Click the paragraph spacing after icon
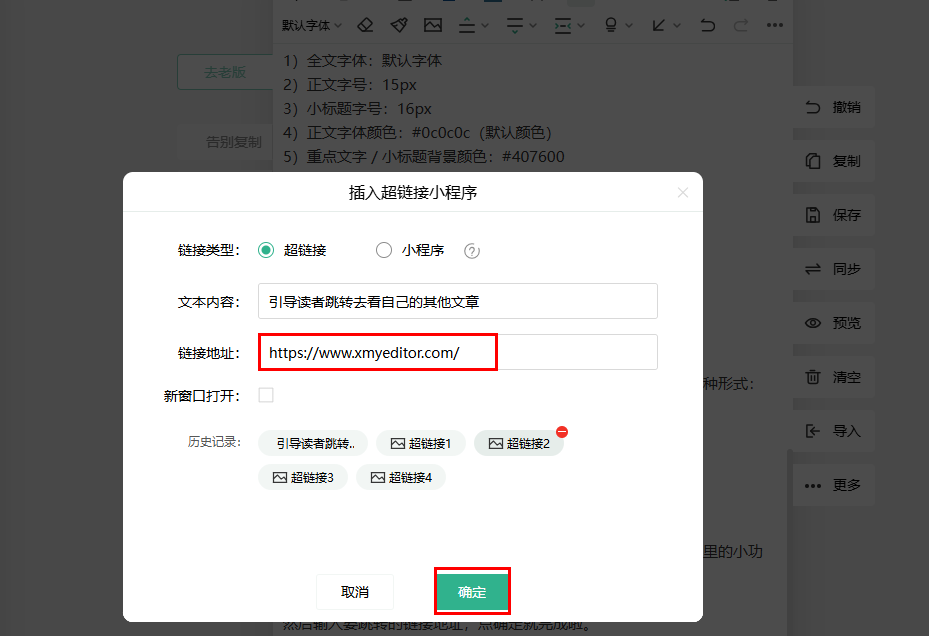The image size is (929, 636). click(x=515, y=25)
